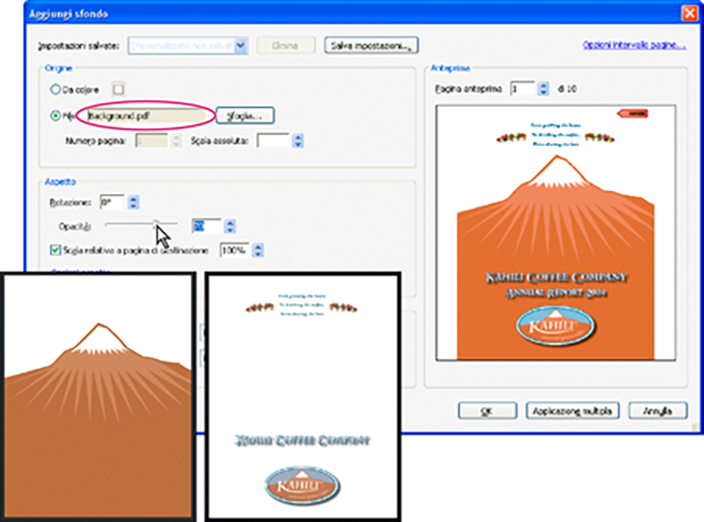Click the Scala assoluta stepper arrows
The height and width of the screenshot is (522, 704).
coord(298,141)
